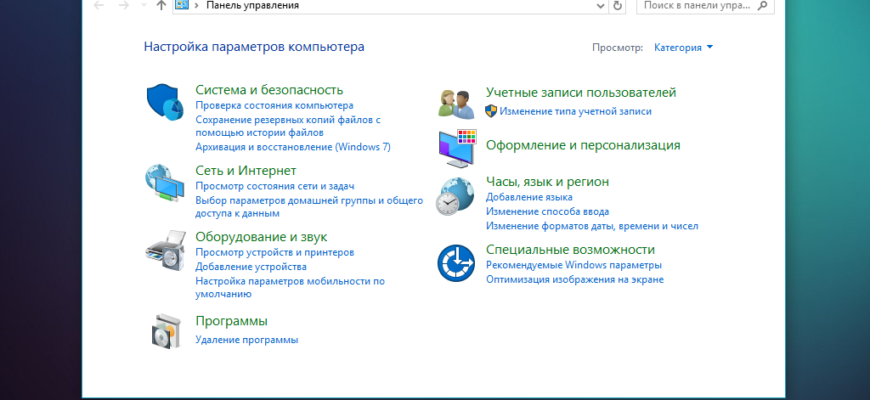Click the UAC shield beside Изменение типа учетной записи
This screenshot has height=400, width=870.
[x=491, y=111]
